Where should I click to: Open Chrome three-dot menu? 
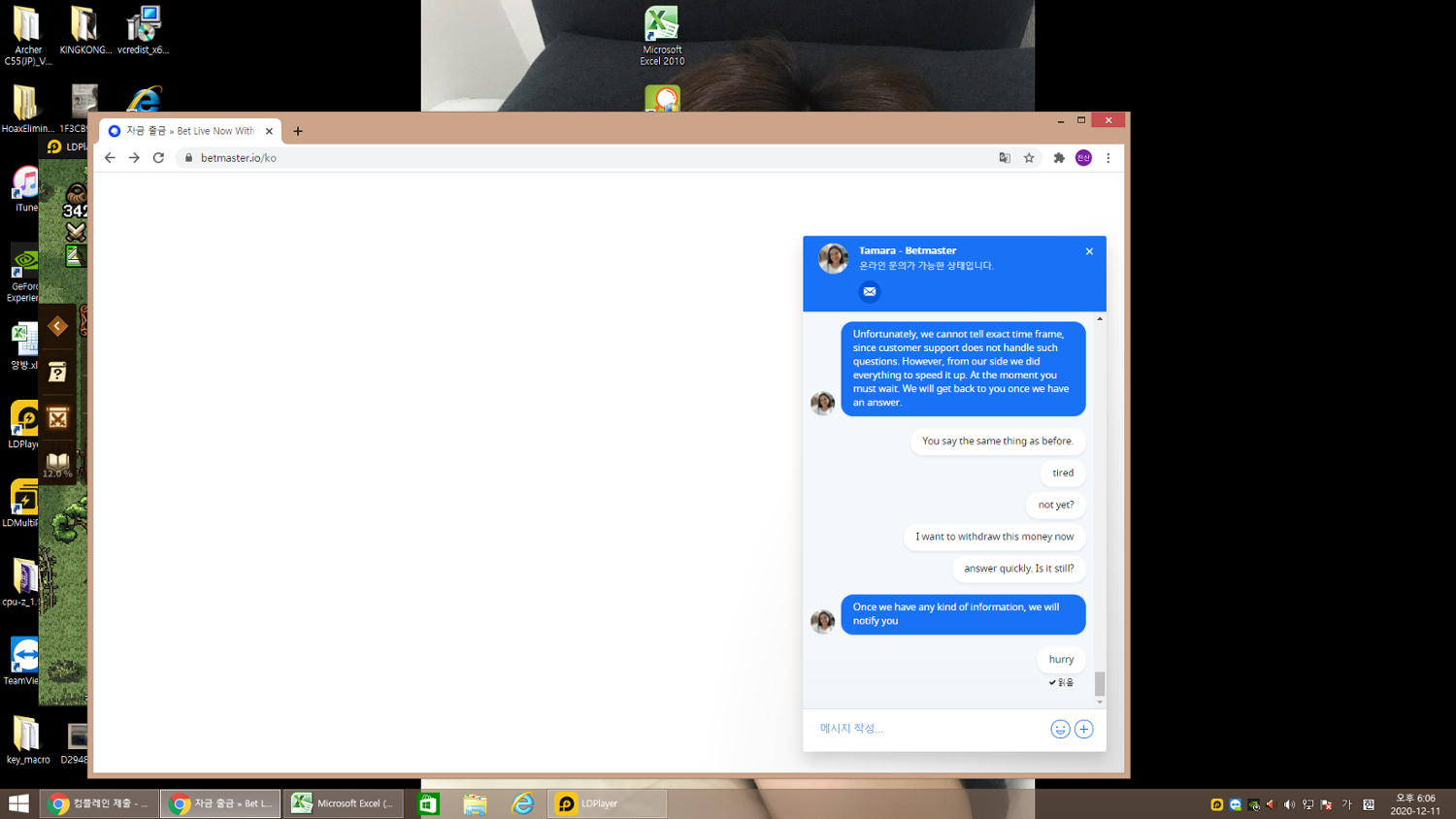[1109, 158]
